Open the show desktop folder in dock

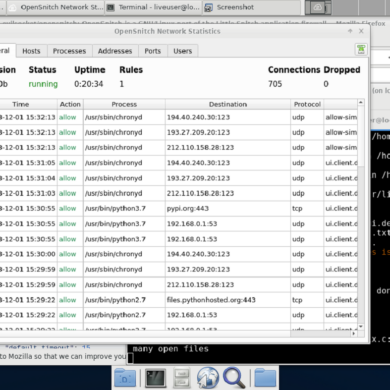(x=125, y=378)
